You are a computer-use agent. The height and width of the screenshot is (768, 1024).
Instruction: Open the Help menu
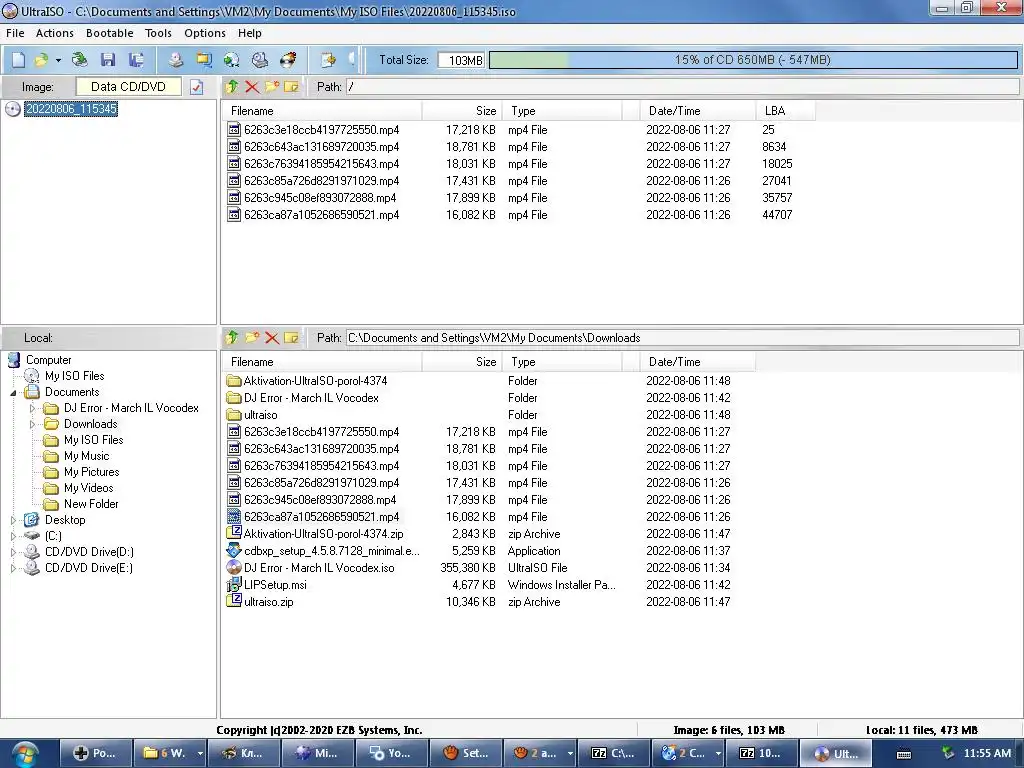pos(249,33)
